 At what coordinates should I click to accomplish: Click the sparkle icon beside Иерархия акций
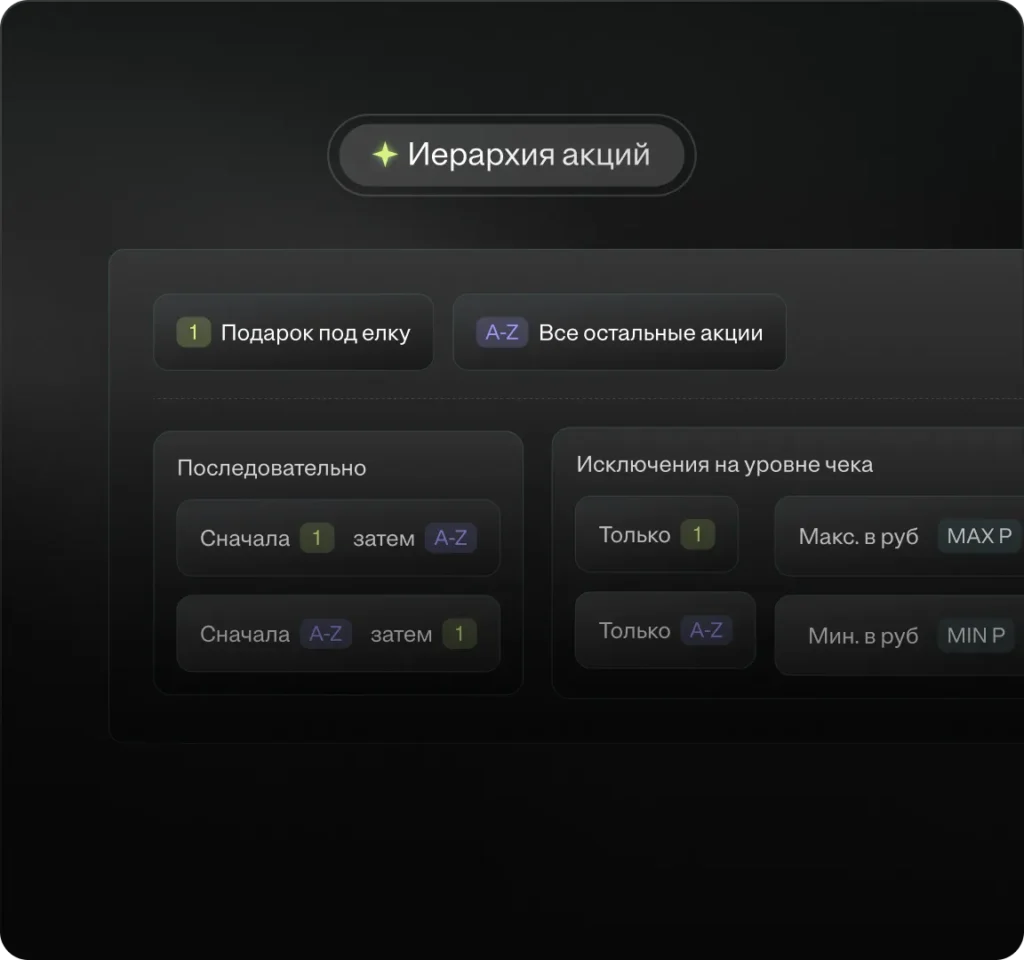click(384, 155)
